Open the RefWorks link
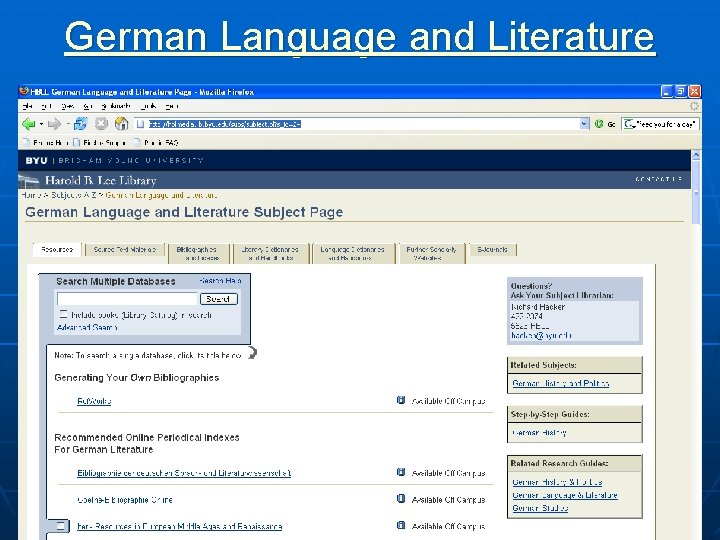The image size is (720, 540). (x=94, y=401)
